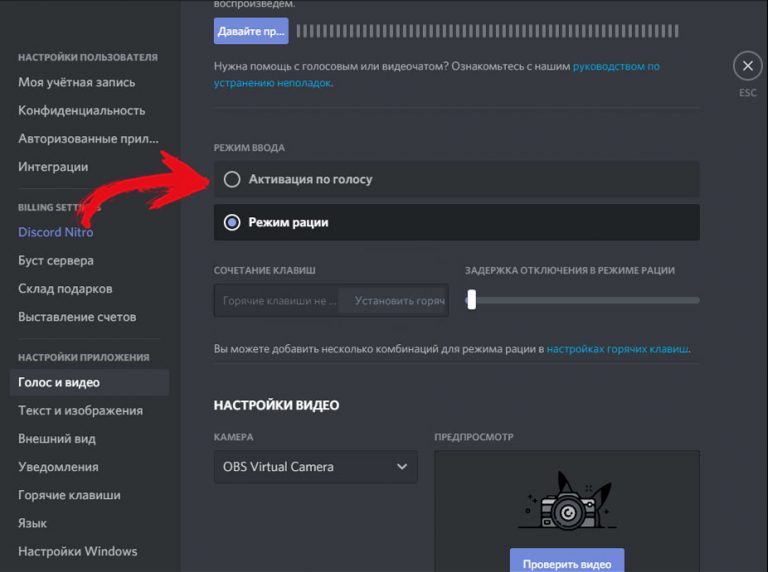Open the Внешний вид settings
Image resolution: width=768 pixels, height=572 pixels.
(57, 438)
